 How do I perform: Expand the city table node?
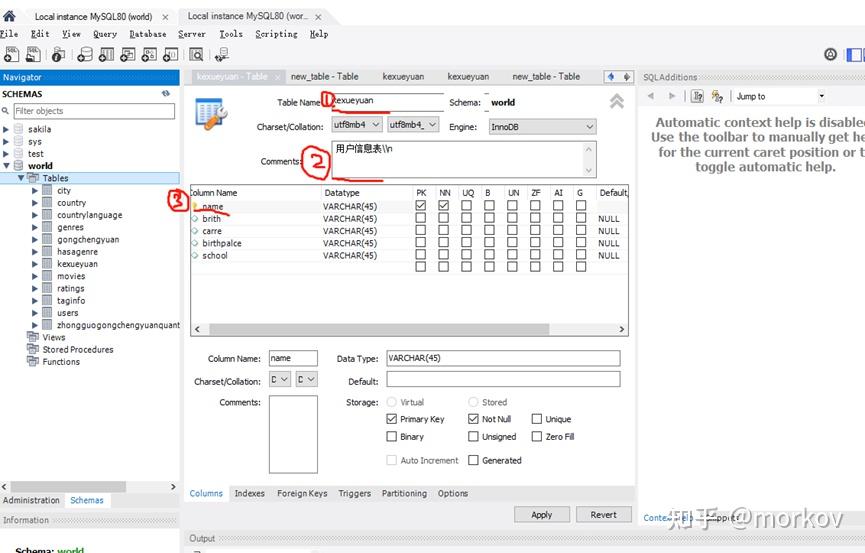[x=35, y=190]
